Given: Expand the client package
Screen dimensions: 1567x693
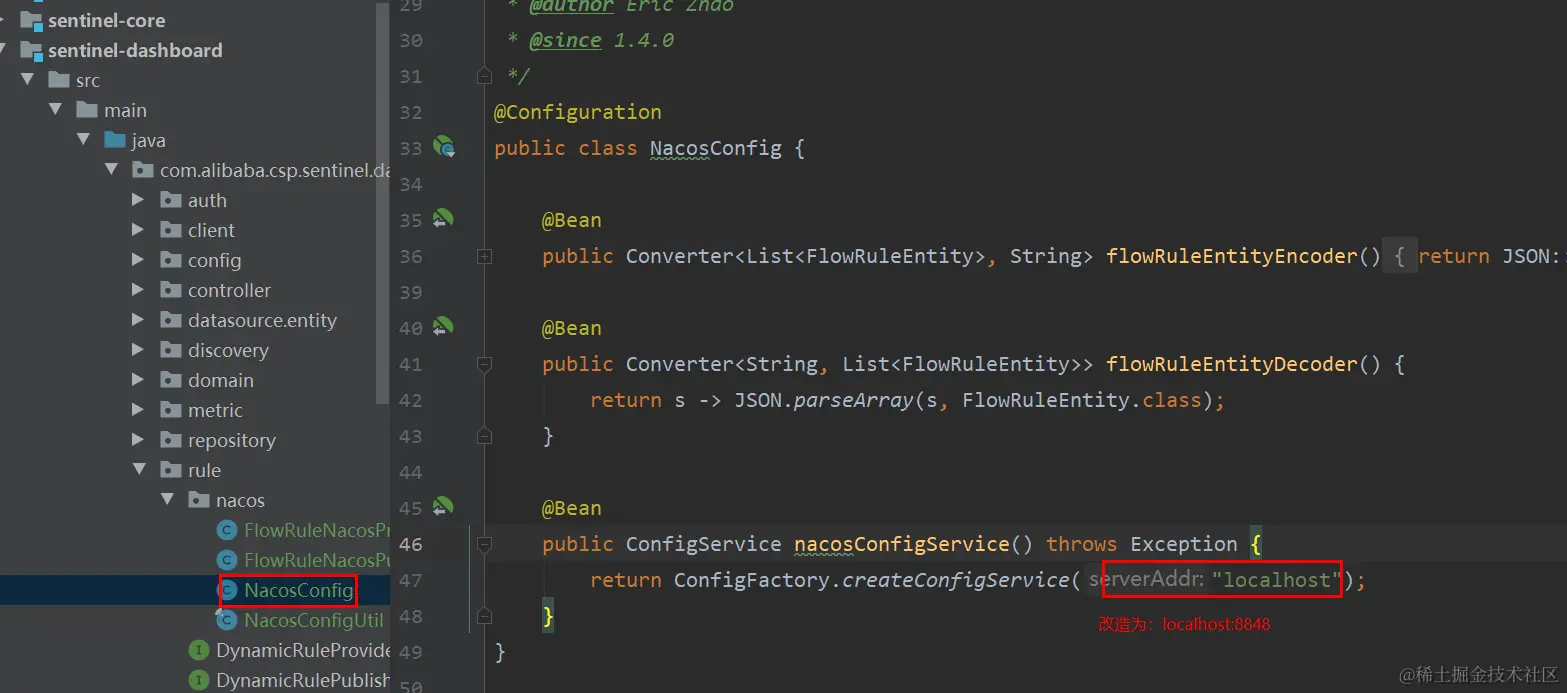Looking at the screenshot, I should point(138,230).
